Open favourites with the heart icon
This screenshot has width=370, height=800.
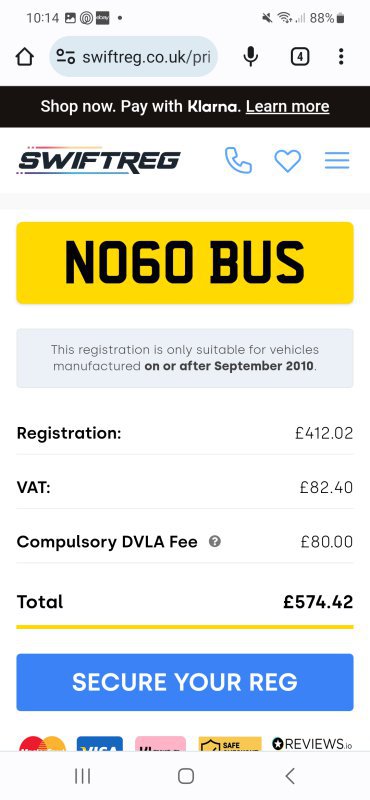click(x=288, y=161)
